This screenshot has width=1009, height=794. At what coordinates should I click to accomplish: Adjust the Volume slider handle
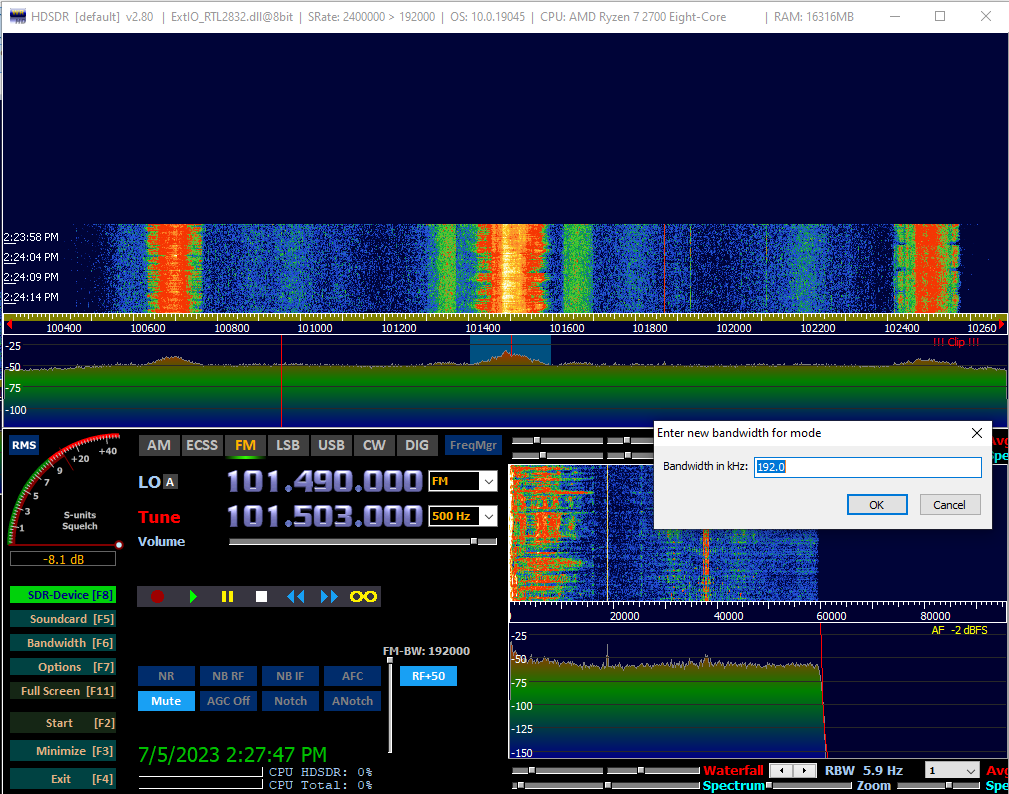click(474, 542)
